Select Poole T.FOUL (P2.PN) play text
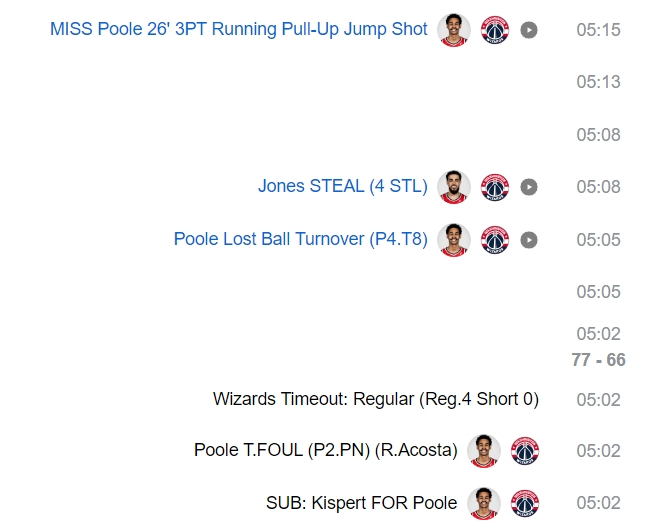The height and width of the screenshot is (528, 652). coord(325,451)
